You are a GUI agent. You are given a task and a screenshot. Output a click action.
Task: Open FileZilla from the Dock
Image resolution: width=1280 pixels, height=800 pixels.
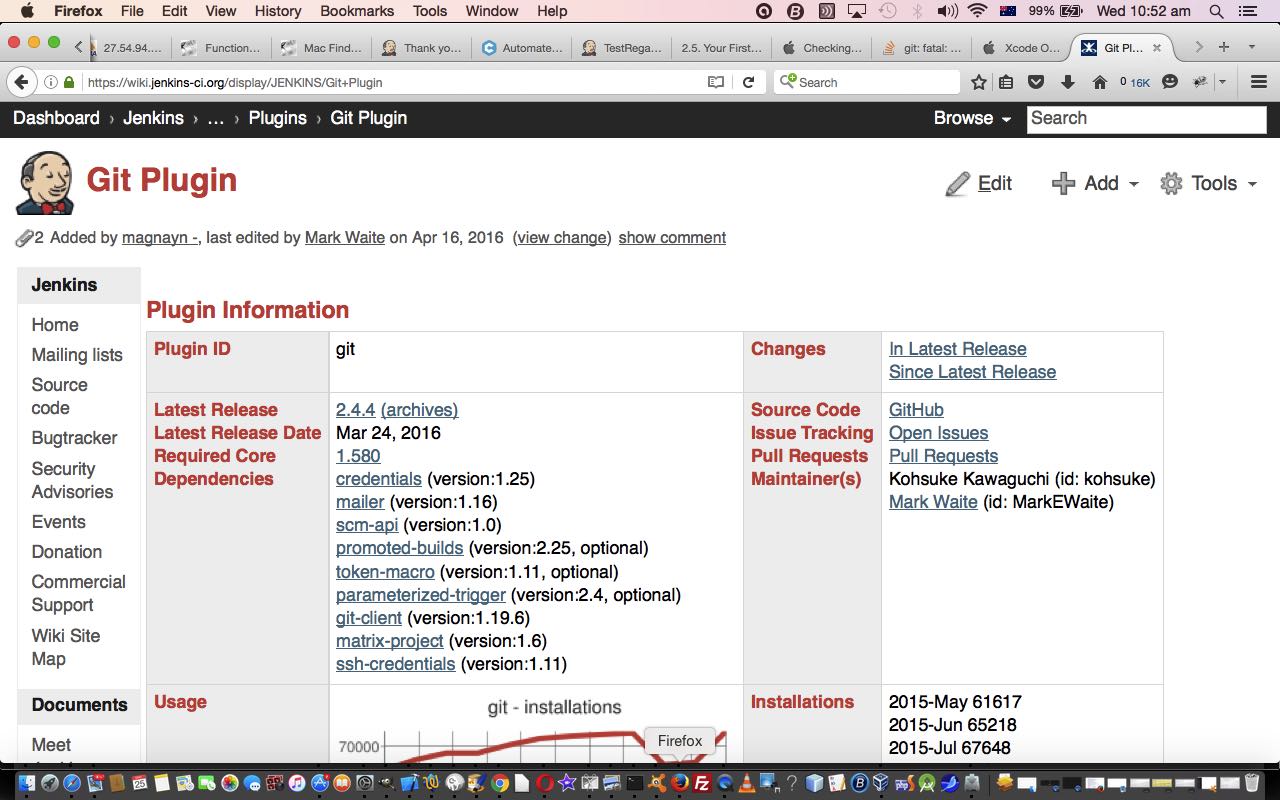[x=702, y=783]
